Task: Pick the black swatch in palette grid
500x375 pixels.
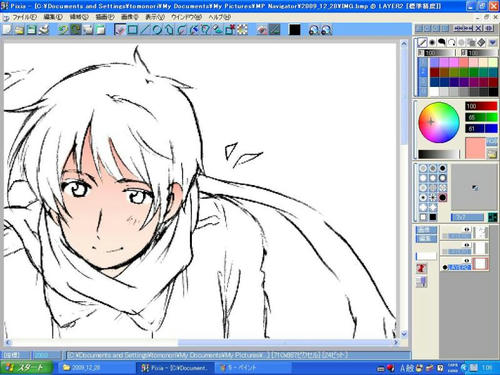Action: [493, 91]
